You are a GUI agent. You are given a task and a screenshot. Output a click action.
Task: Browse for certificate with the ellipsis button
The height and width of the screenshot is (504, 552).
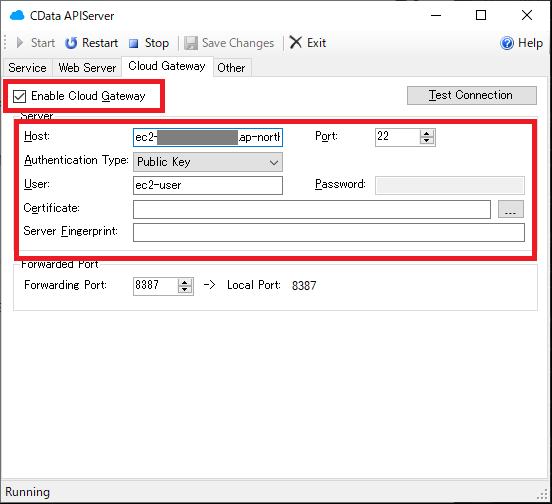pos(510,209)
